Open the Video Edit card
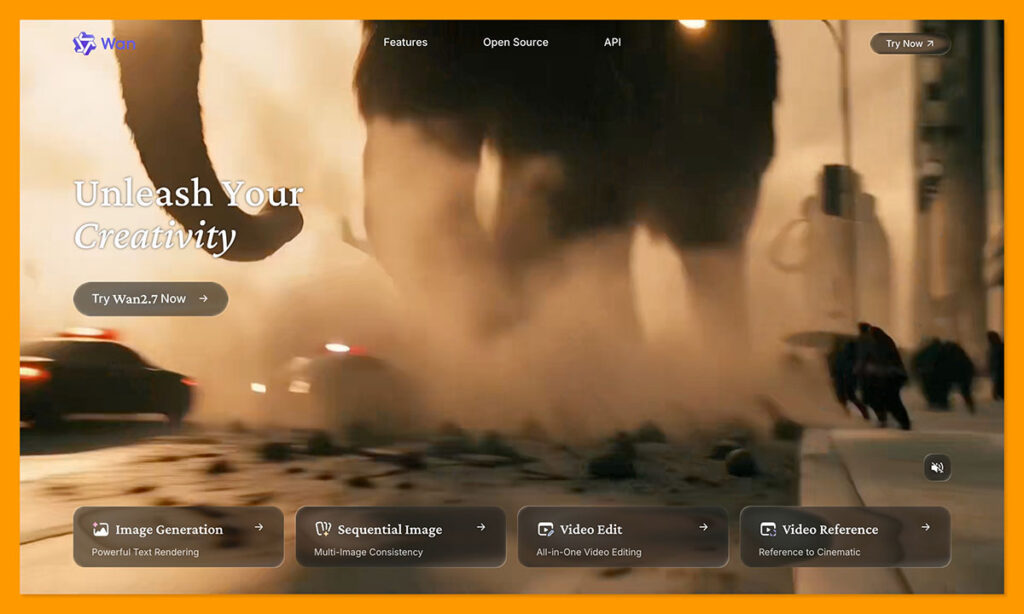This screenshot has height=614, width=1024. [x=622, y=537]
